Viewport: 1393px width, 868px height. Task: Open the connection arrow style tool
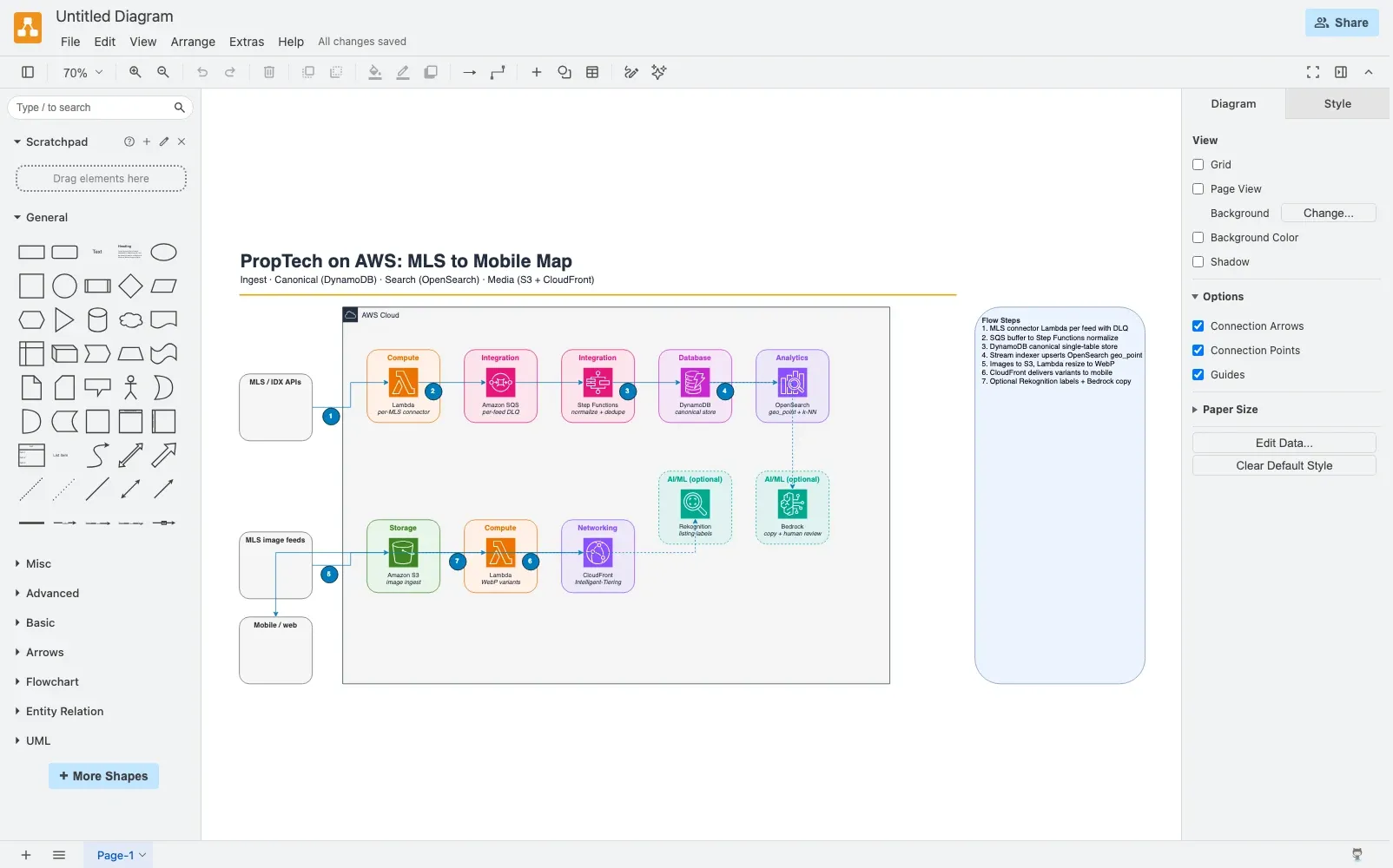click(x=470, y=73)
